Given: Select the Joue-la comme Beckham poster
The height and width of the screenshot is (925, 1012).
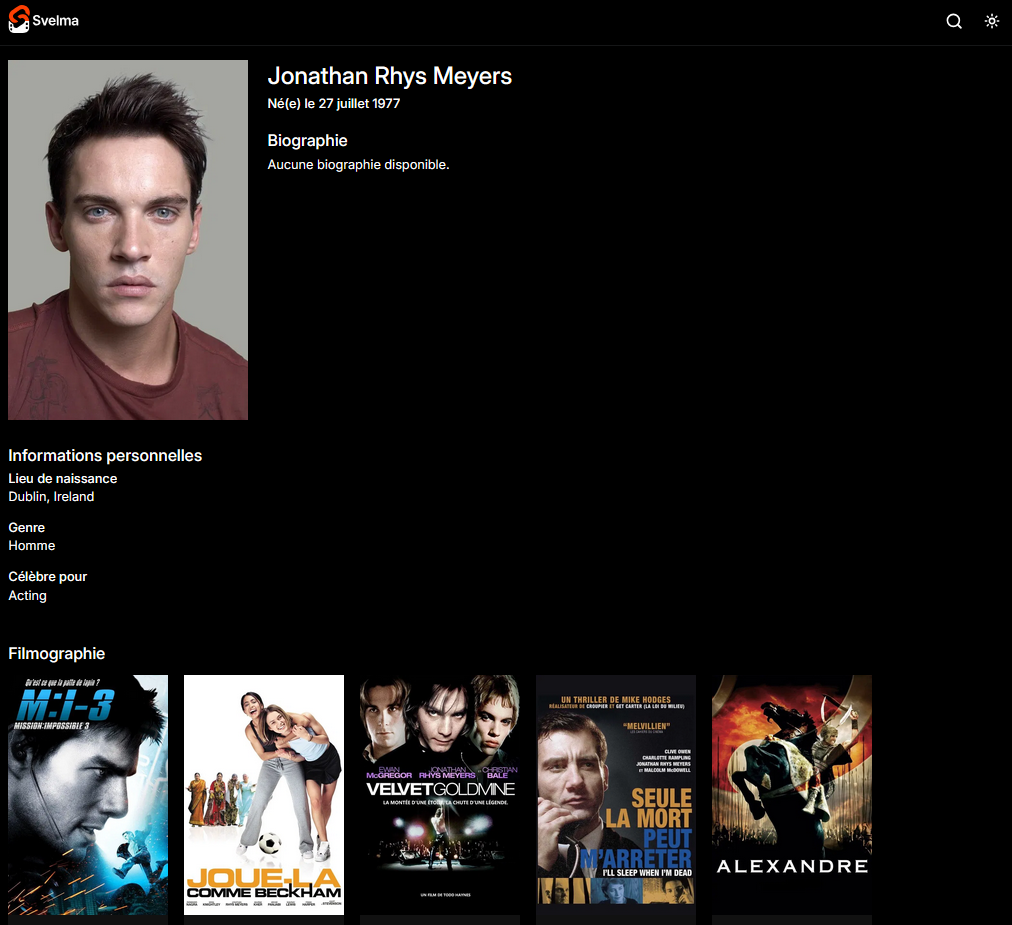Looking at the screenshot, I should pyautogui.click(x=263, y=793).
